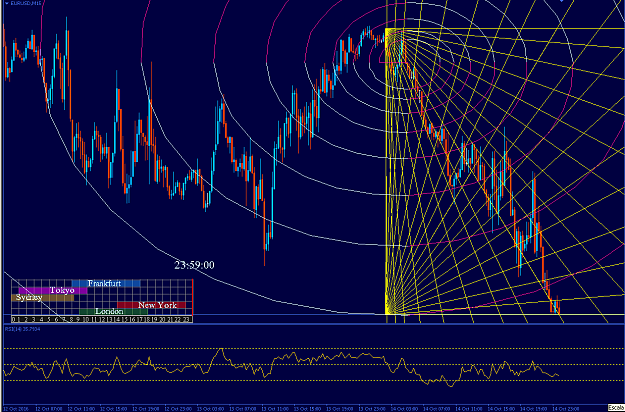Click the RSI(14) indicator label

tap(22, 329)
